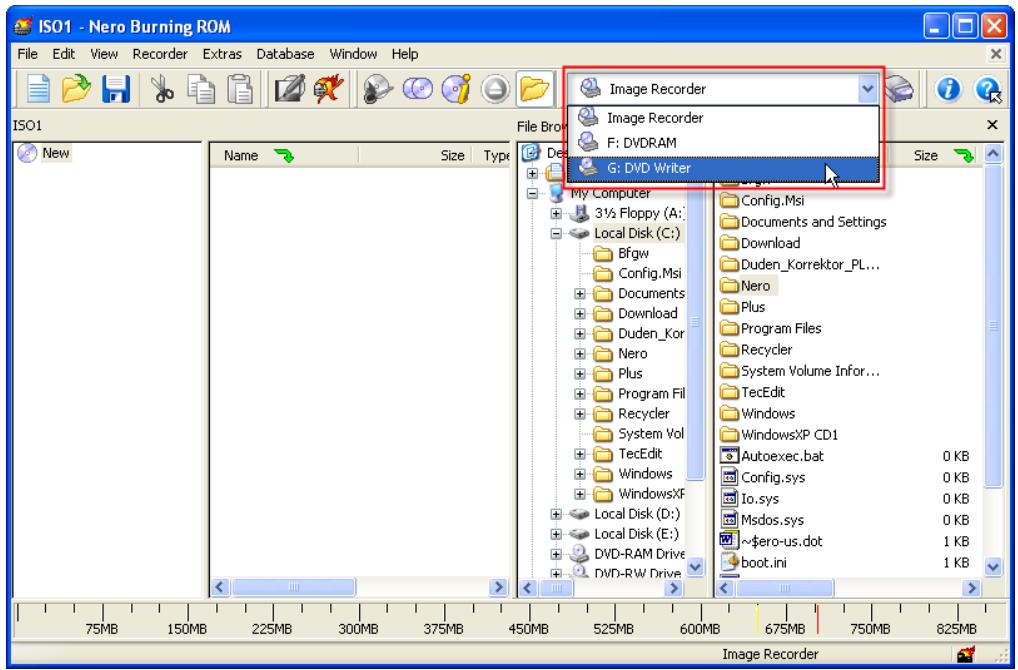Select Bfgw folder in the tree
The height and width of the screenshot is (670, 1018).
[x=633, y=253]
